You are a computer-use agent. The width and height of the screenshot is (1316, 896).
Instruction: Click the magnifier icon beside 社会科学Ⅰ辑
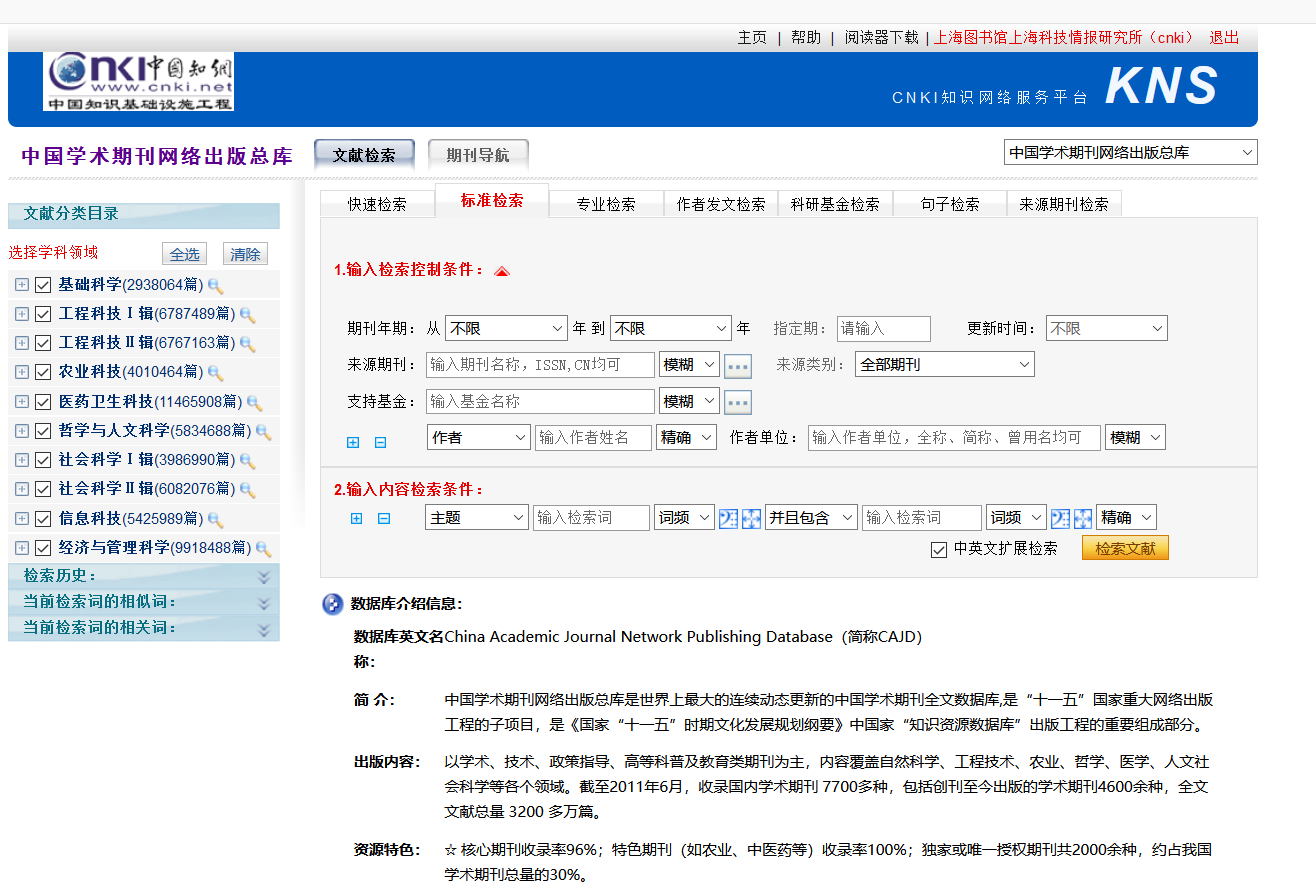pos(247,461)
